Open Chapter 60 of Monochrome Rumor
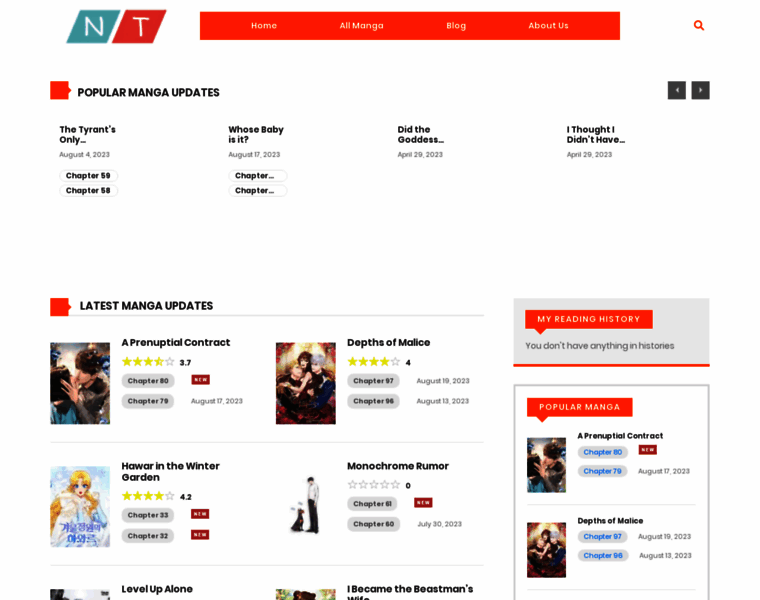 [x=373, y=524]
